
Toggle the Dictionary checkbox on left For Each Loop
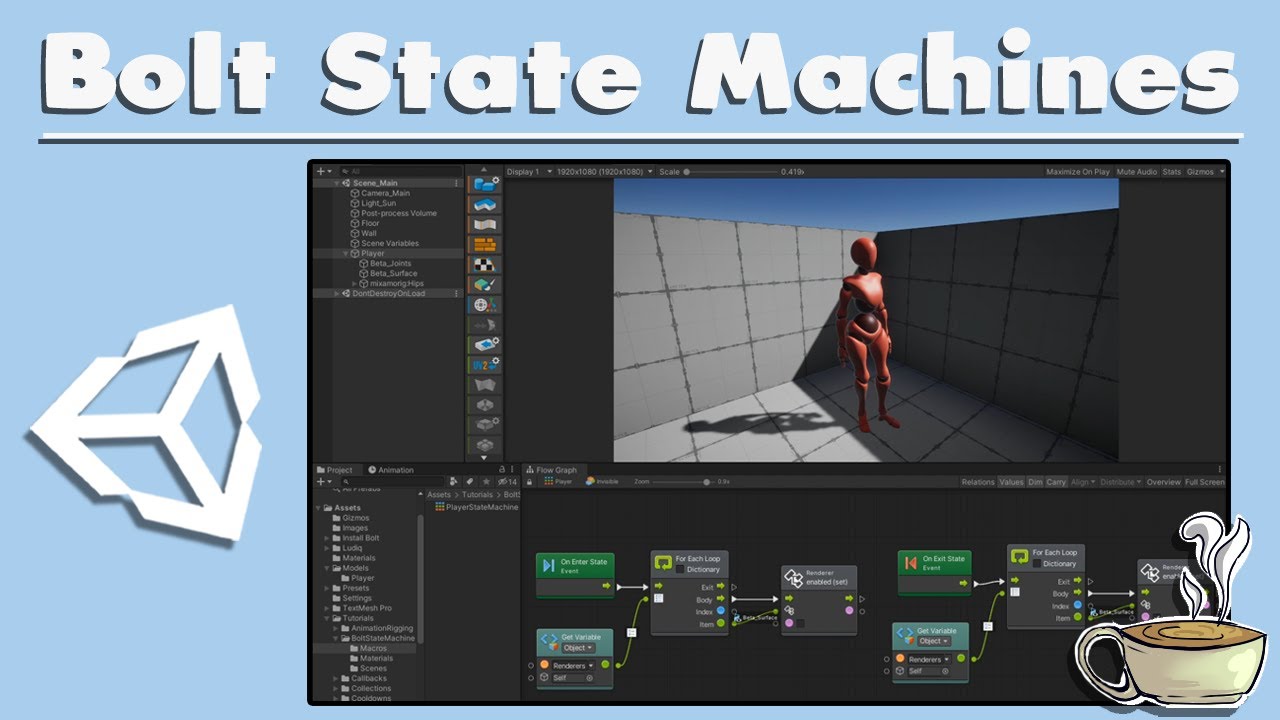680,570
